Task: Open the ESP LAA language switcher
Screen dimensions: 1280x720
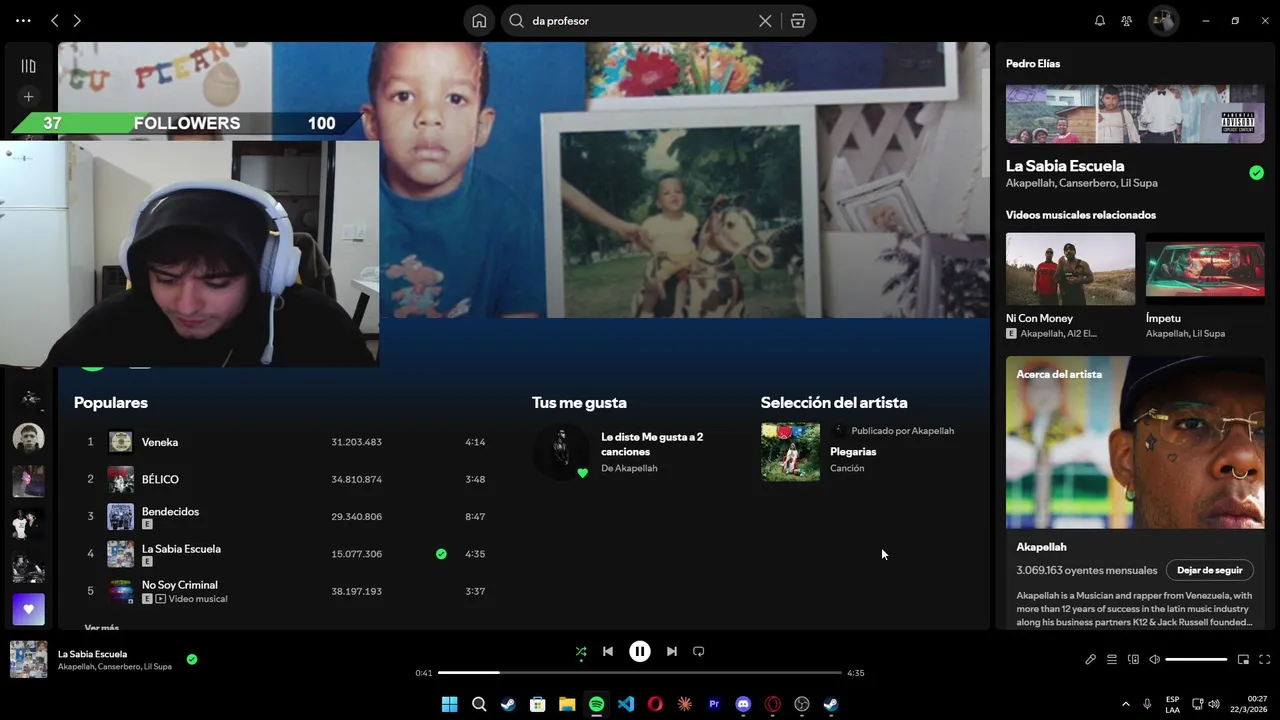Action: pyautogui.click(x=1172, y=704)
